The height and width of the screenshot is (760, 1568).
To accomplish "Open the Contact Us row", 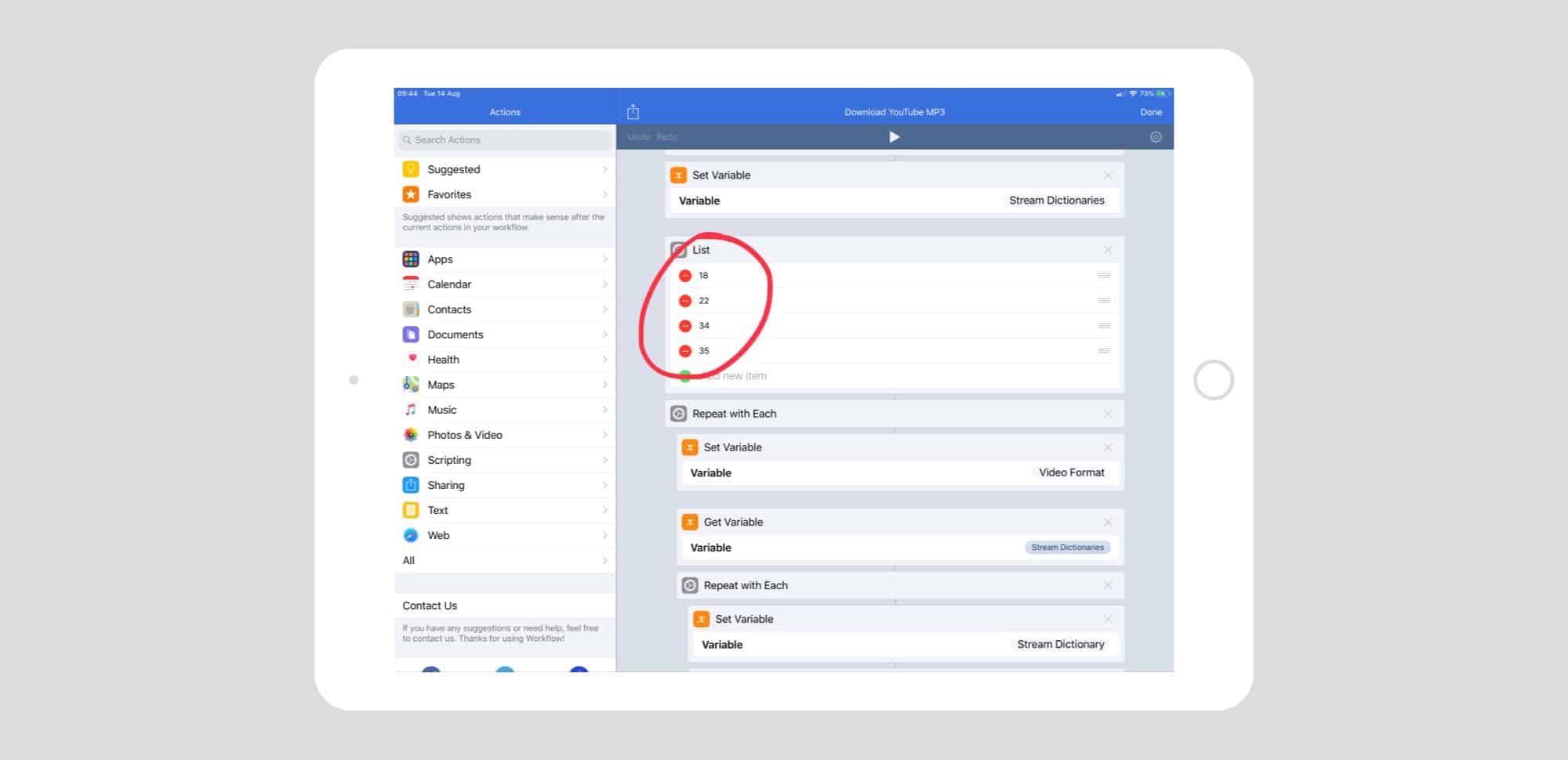I will [505, 606].
